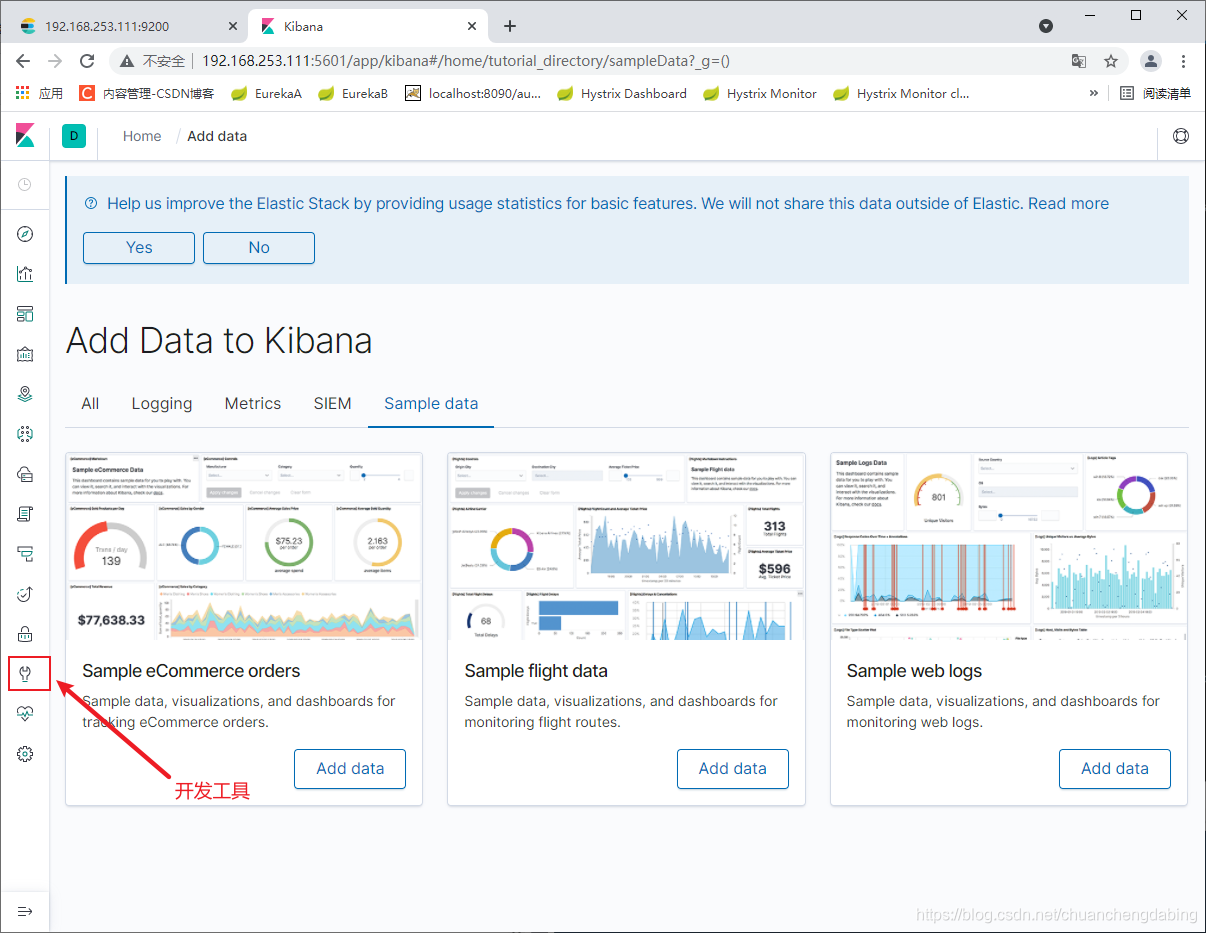Image resolution: width=1206 pixels, height=933 pixels.
Task: Go to Home breadcrumb
Action: click(x=142, y=136)
